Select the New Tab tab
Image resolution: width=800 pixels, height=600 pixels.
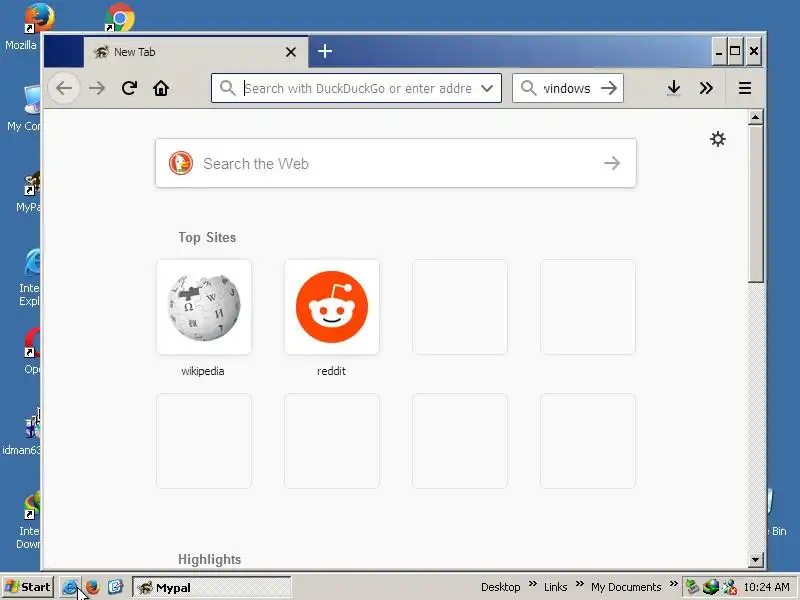[x=196, y=52]
